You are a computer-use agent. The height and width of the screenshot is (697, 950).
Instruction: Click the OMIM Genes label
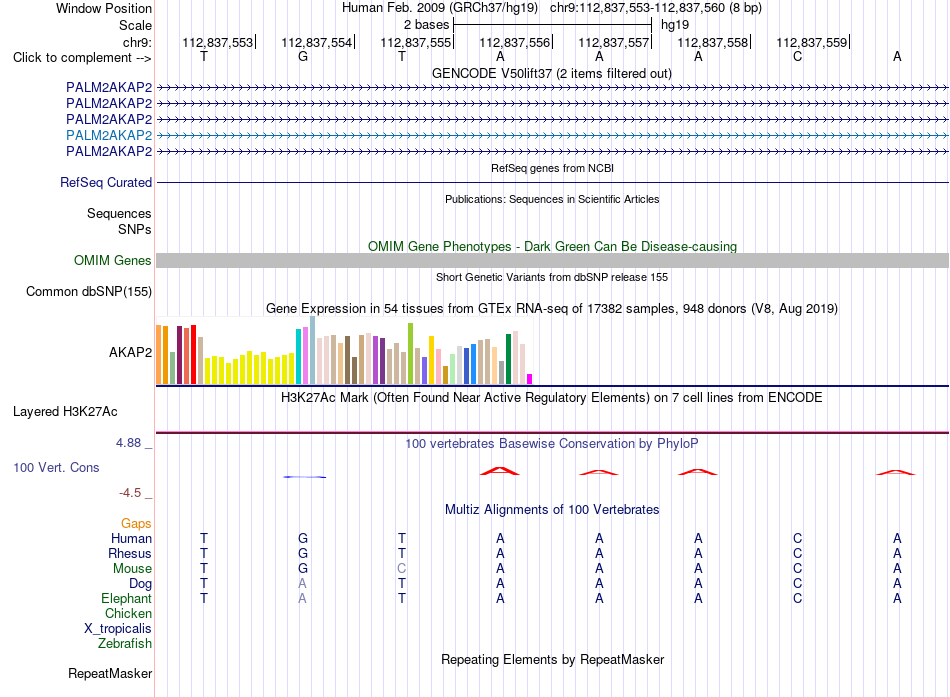point(112,261)
